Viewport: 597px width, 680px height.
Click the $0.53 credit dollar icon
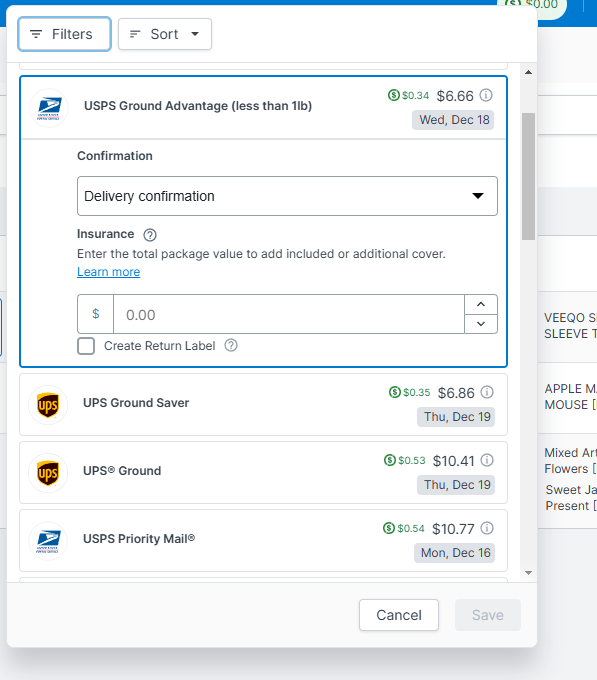(390, 460)
